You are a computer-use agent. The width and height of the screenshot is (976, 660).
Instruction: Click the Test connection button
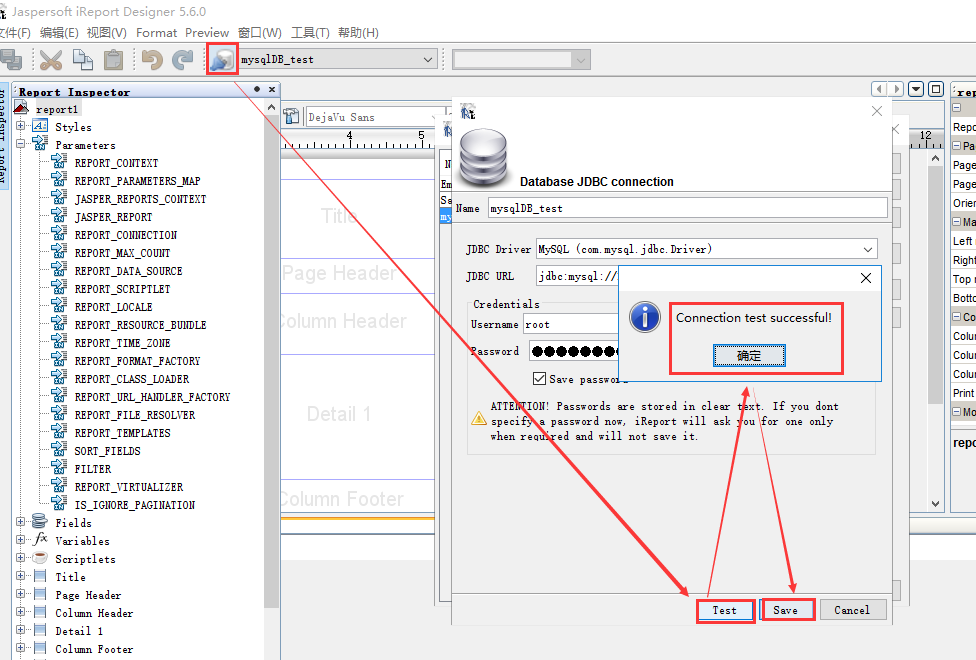coord(725,611)
